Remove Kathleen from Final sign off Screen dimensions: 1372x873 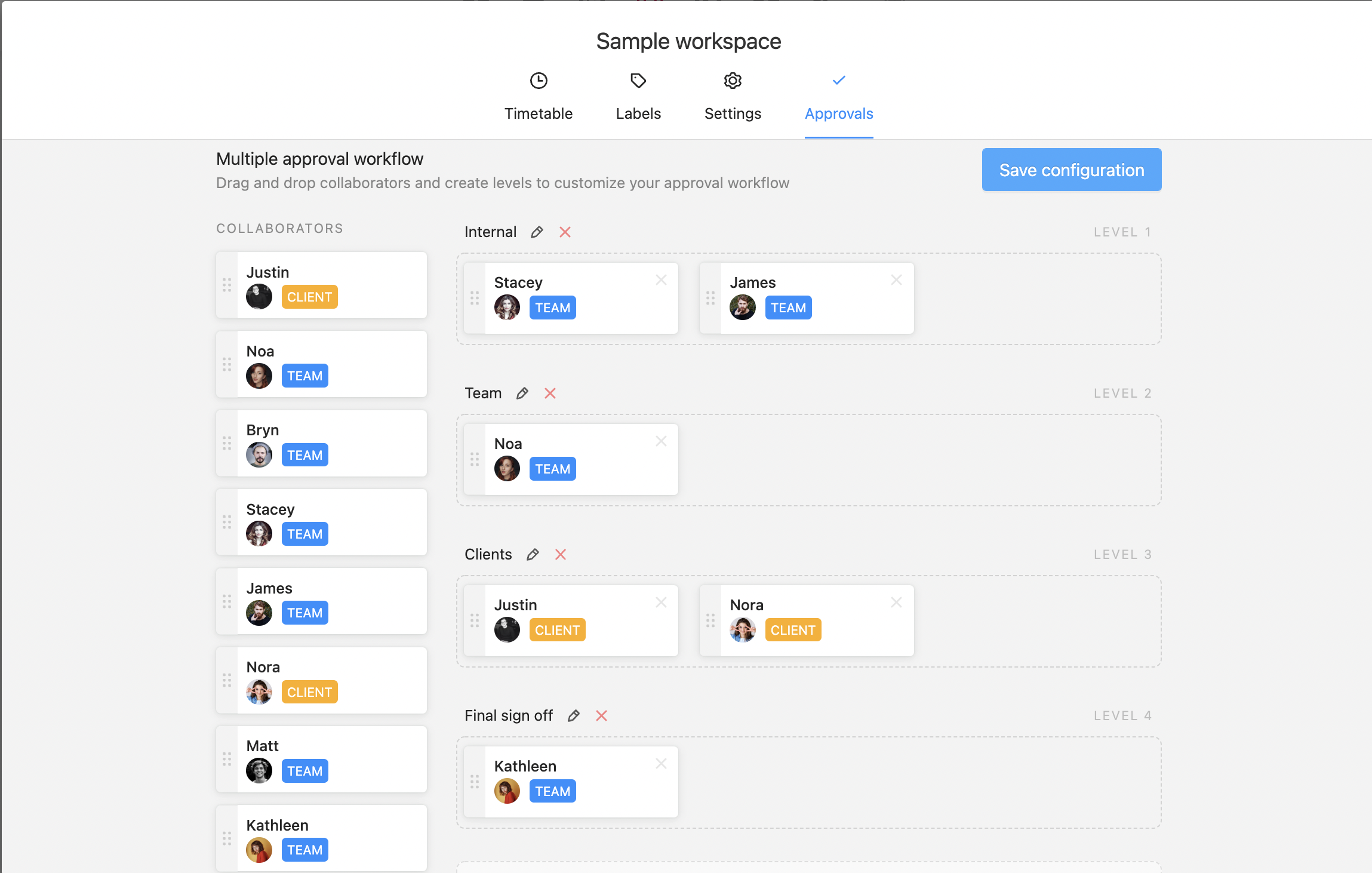click(x=661, y=764)
